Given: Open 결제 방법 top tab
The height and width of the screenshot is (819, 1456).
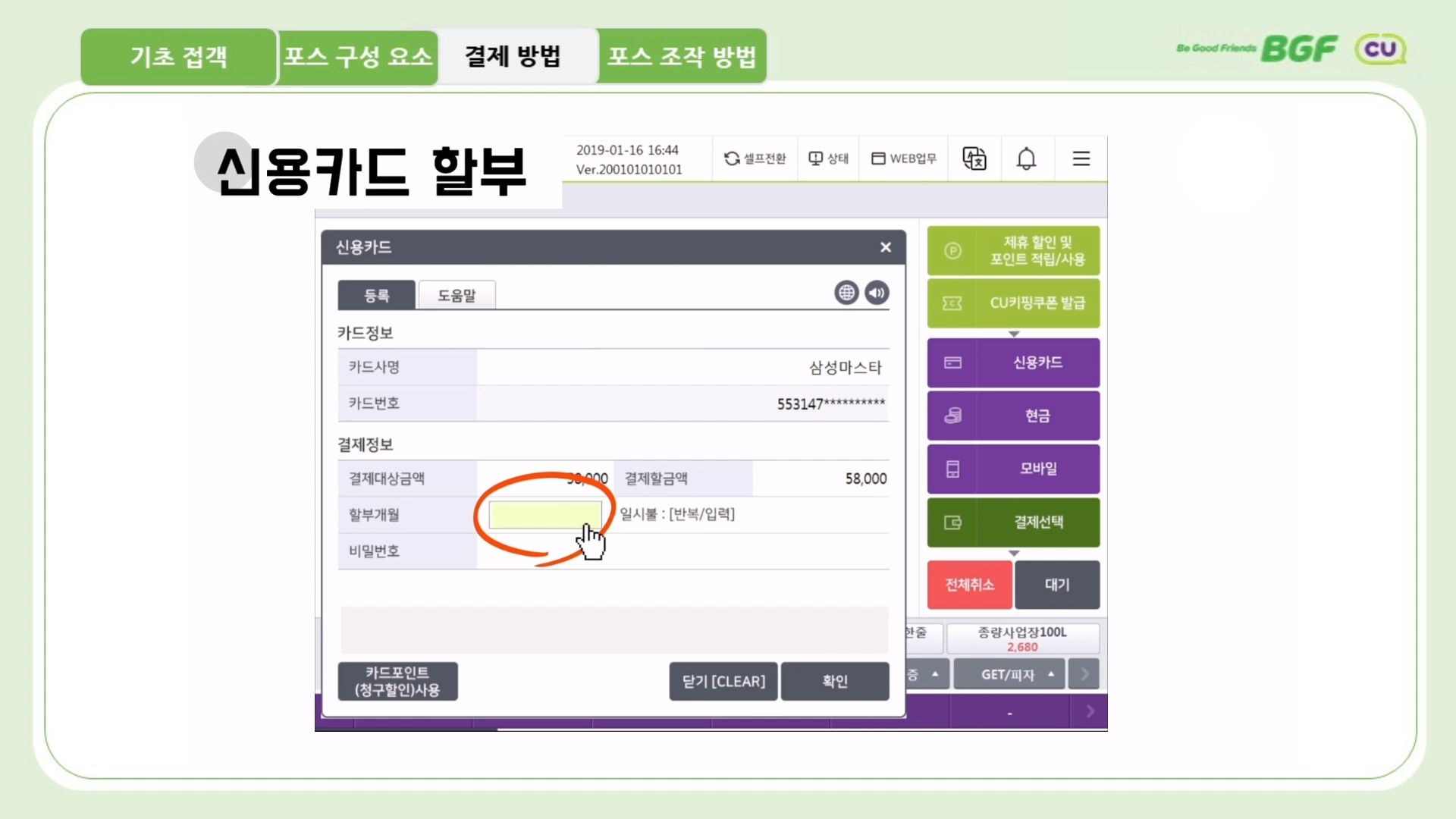Looking at the screenshot, I should (x=513, y=56).
